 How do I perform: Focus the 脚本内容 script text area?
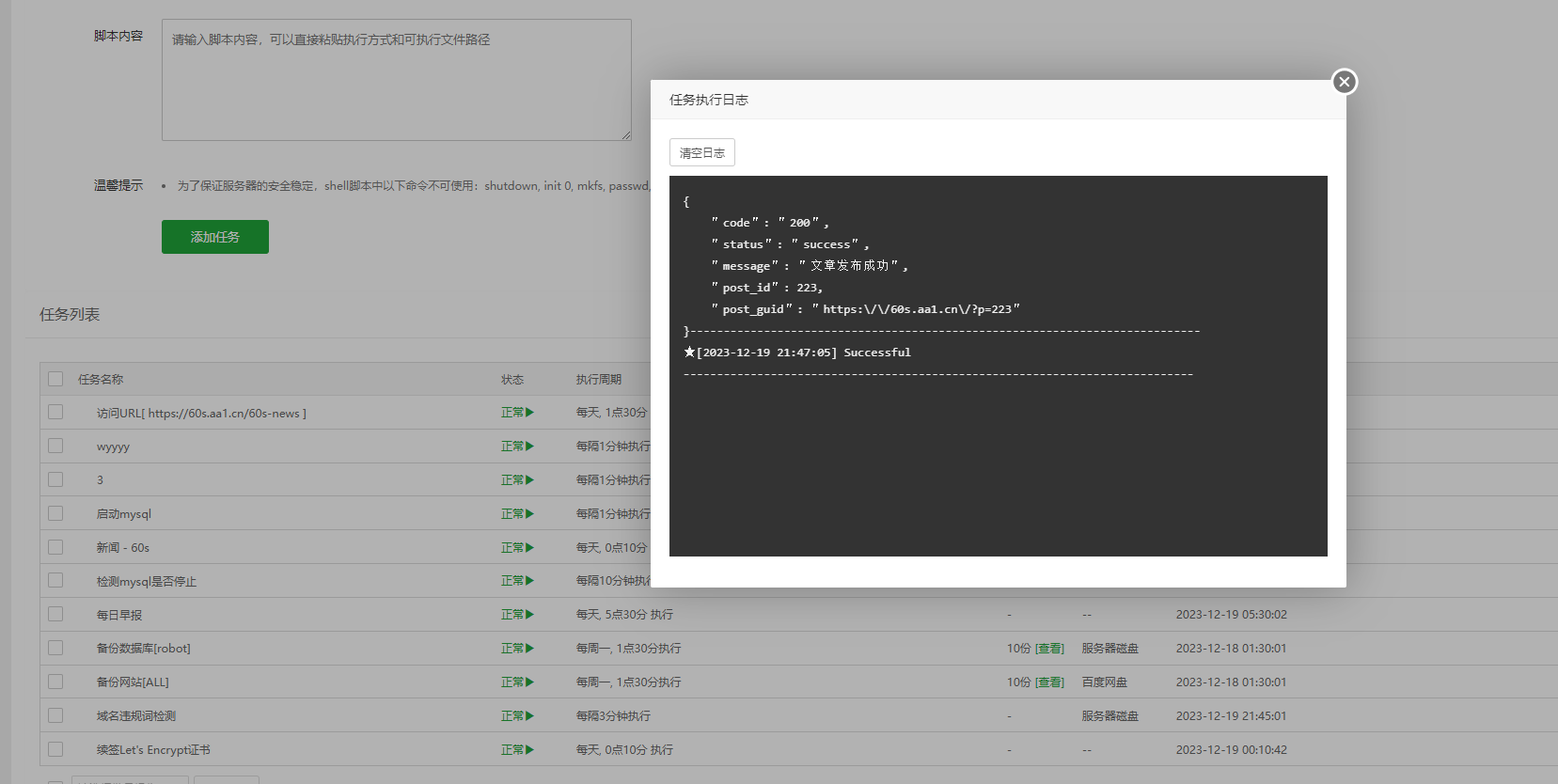pyautogui.click(x=396, y=80)
